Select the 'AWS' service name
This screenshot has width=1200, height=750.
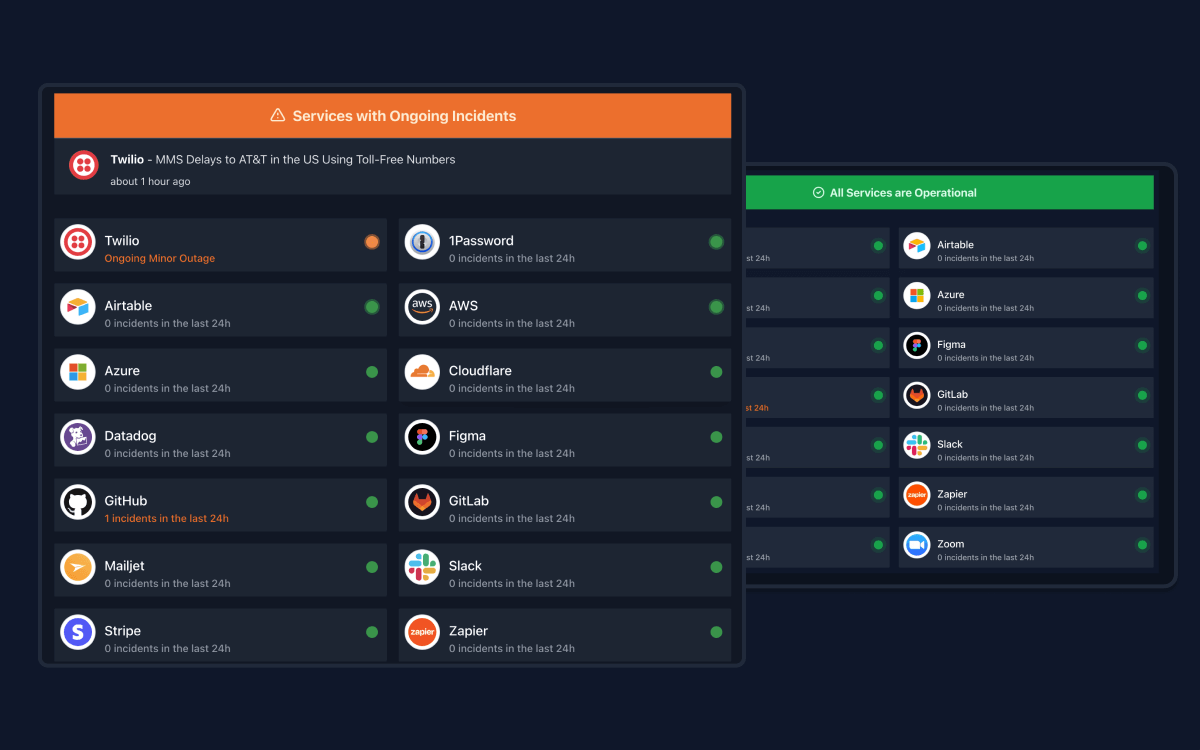463,306
